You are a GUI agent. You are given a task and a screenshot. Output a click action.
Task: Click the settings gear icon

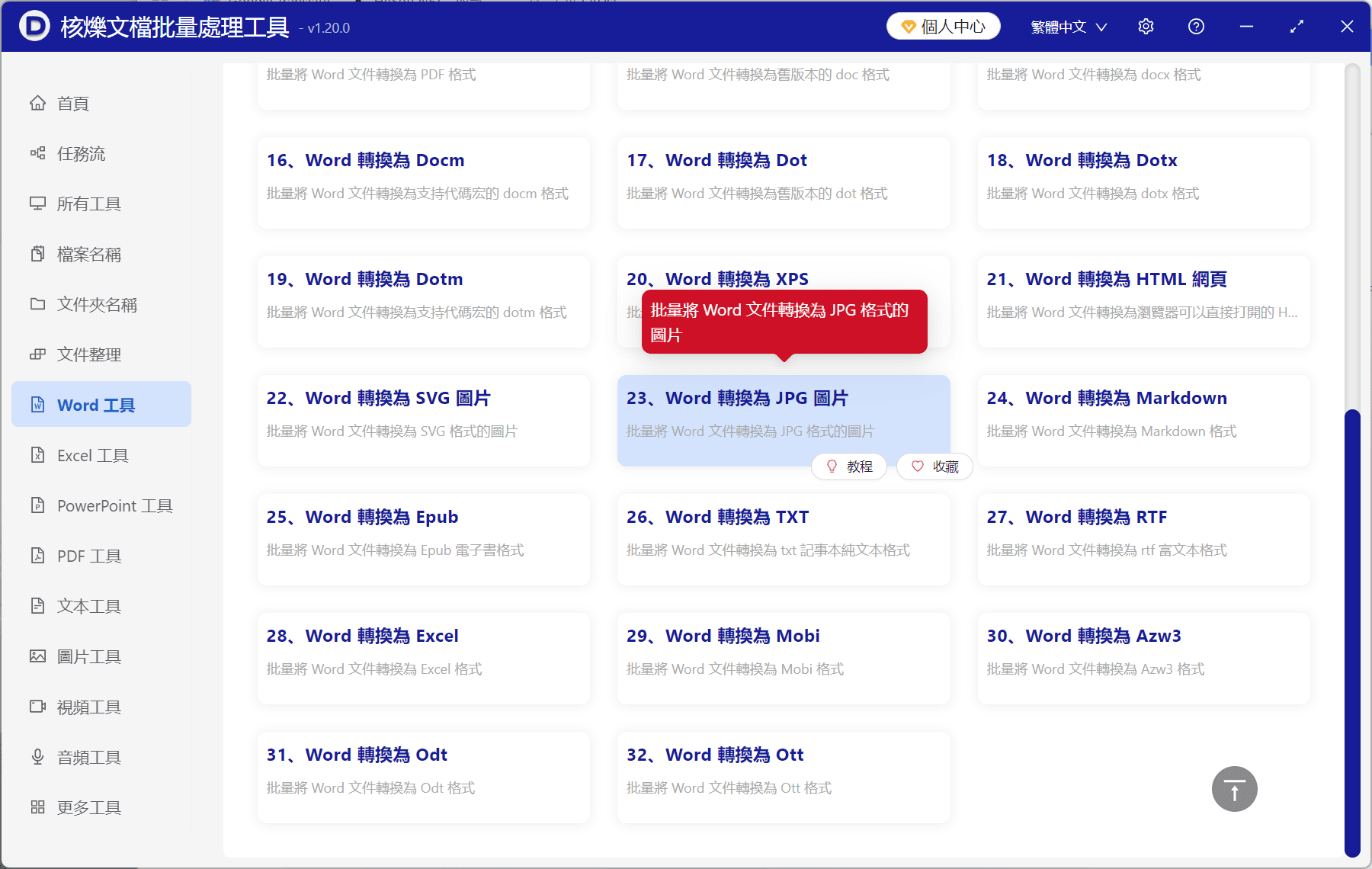pyautogui.click(x=1146, y=27)
